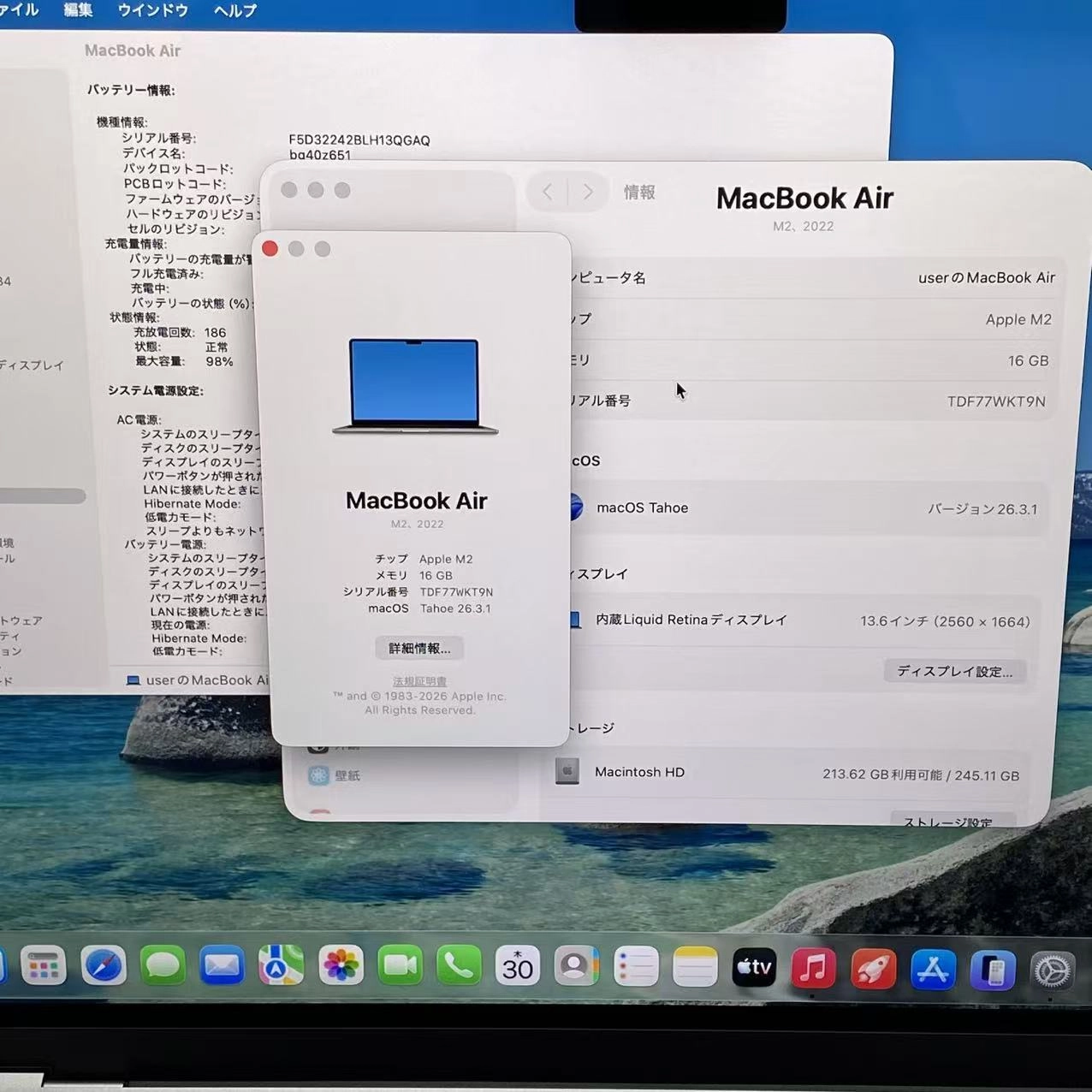Open Photos app in the Dock
The width and height of the screenshot is (1092, 1092).
tap(341, 967)
